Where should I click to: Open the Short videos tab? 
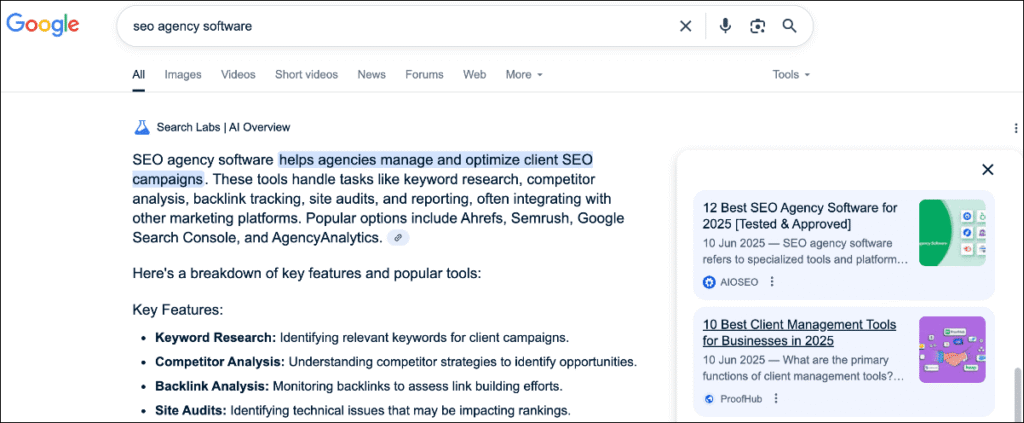tap(306, 74)
